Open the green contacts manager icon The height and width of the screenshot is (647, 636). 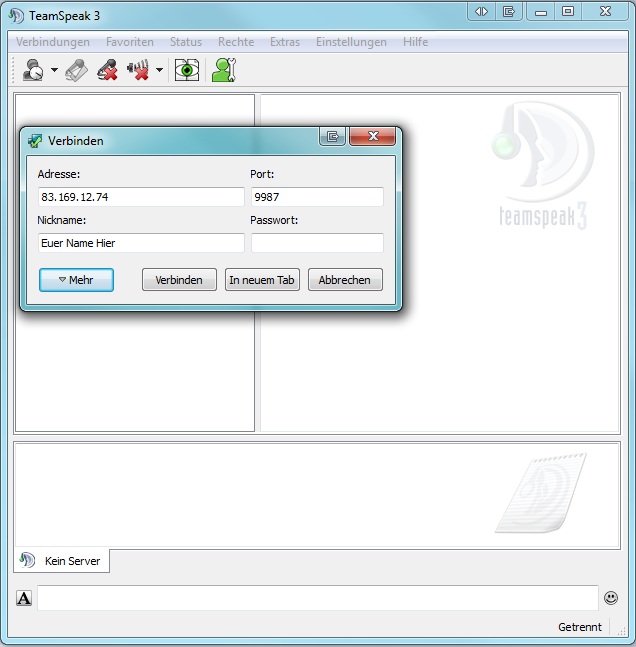[x=224, y=70]
